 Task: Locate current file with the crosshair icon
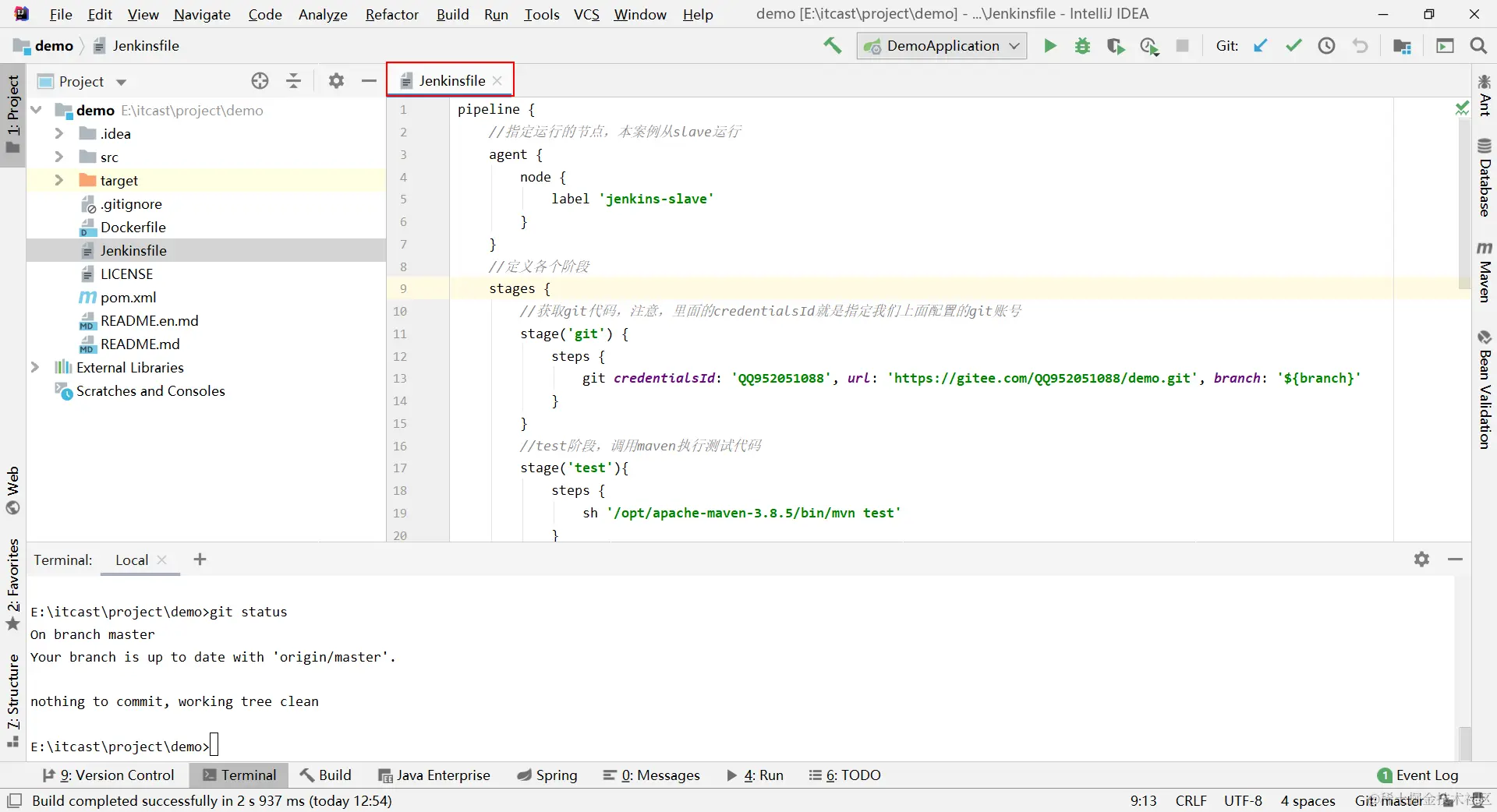point(260,81)
